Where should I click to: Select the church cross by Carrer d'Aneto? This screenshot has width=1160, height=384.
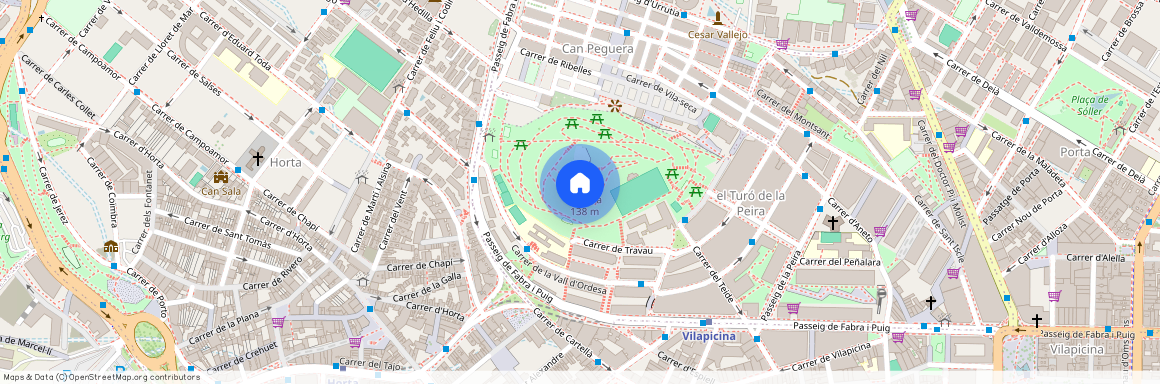click(832, 222)
